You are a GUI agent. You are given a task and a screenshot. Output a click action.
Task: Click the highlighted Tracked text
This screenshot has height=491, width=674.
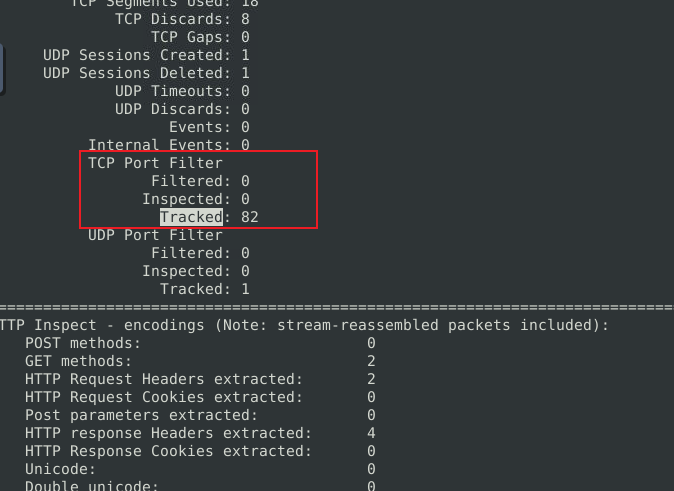click(x=191, y=217)
